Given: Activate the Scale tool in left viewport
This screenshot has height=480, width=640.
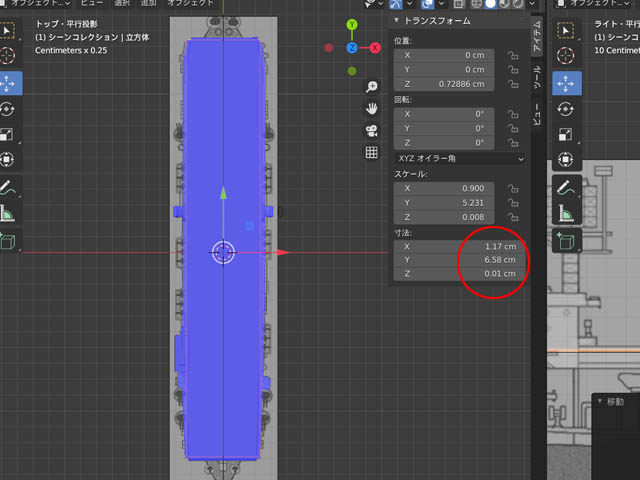Looking at the screenshot, I should [7, 134].
